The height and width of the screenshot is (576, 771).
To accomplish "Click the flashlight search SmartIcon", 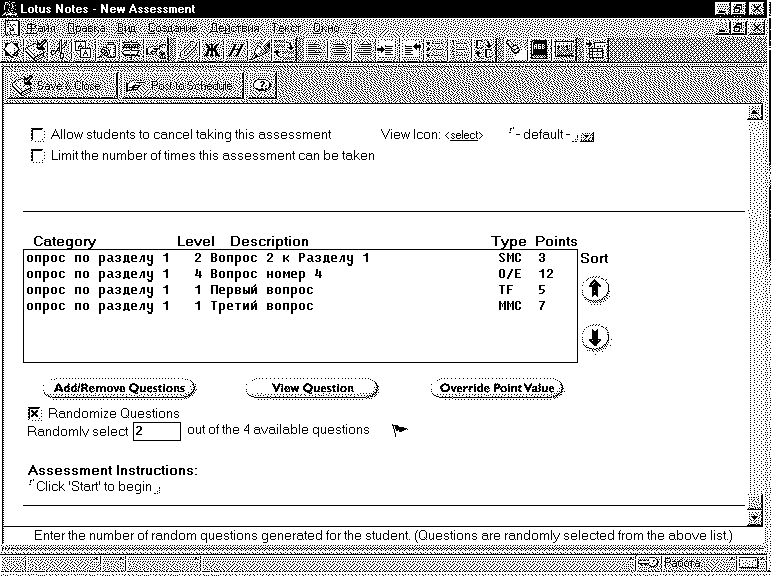I will (515, 50).
